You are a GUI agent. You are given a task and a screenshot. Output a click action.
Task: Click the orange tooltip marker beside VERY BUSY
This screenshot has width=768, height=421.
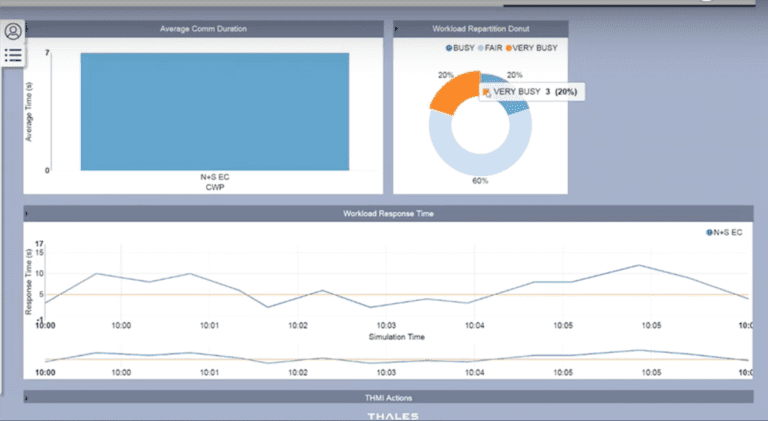pyautogui.click(x=487, y=92)
